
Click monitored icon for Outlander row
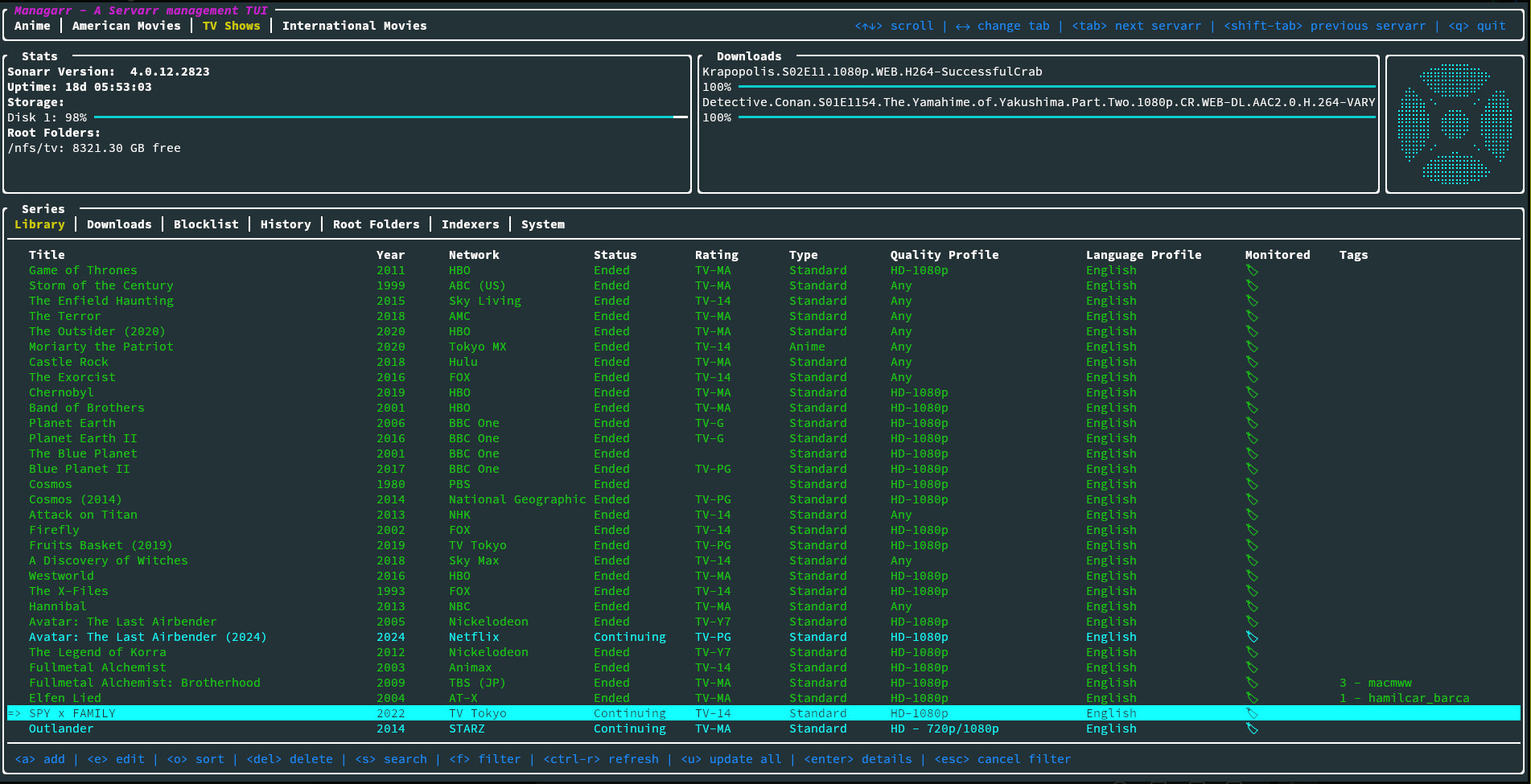tap(1252, 729)
